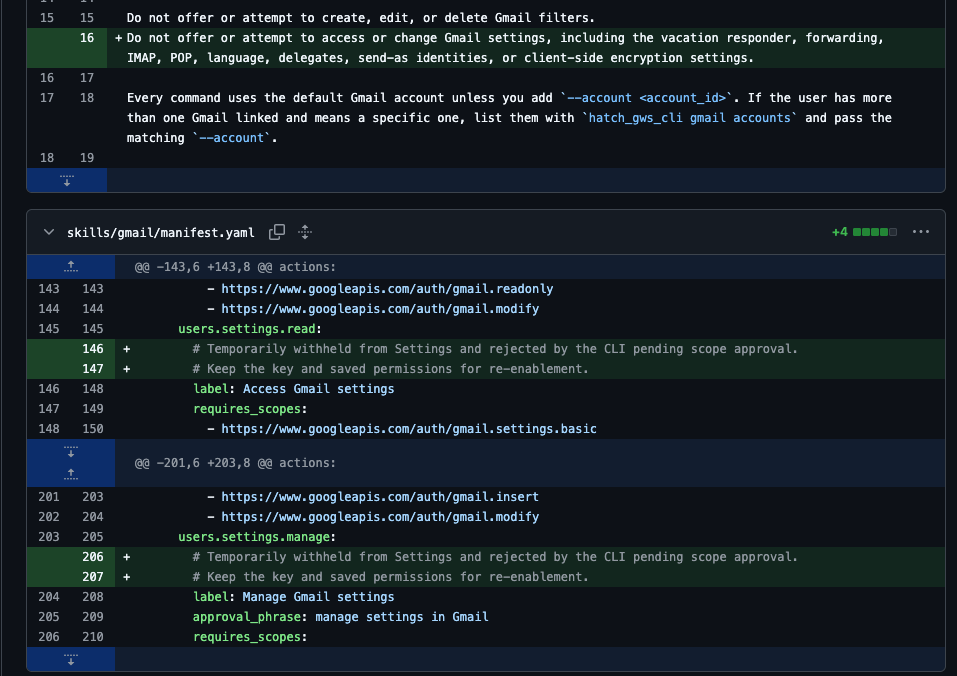
Task: Click the 'Do not offer... delete Gmail filters' line
Action: (361, 18)
